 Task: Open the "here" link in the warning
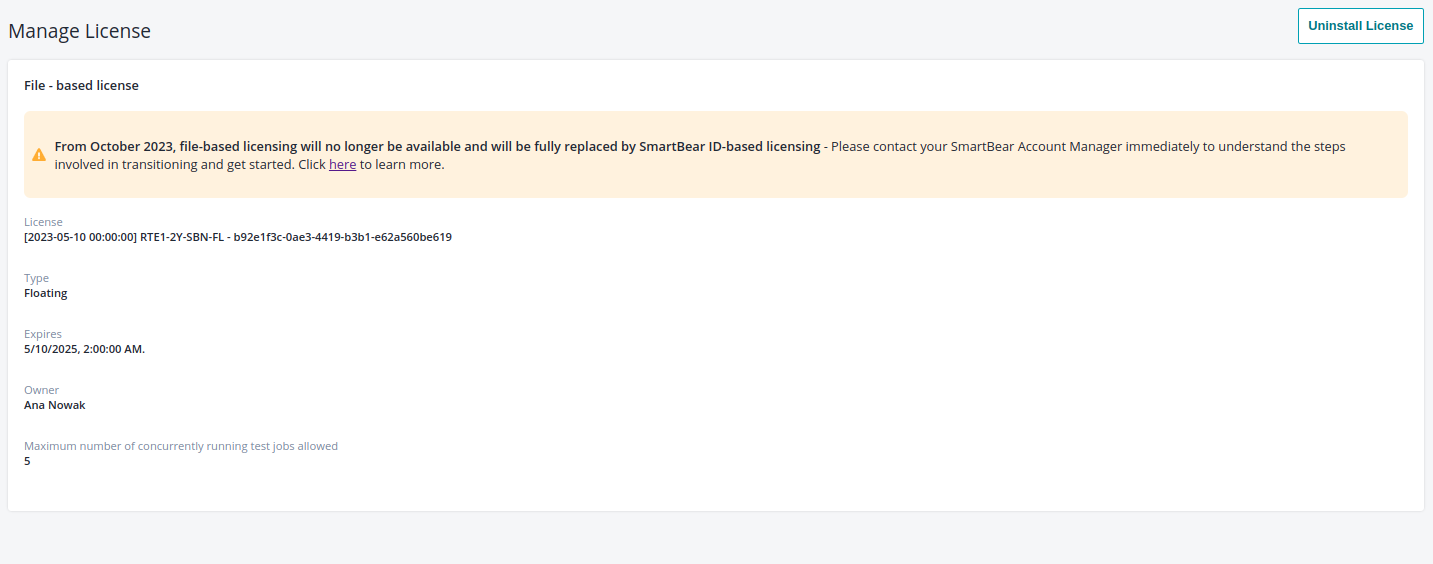tap(342, 165)
